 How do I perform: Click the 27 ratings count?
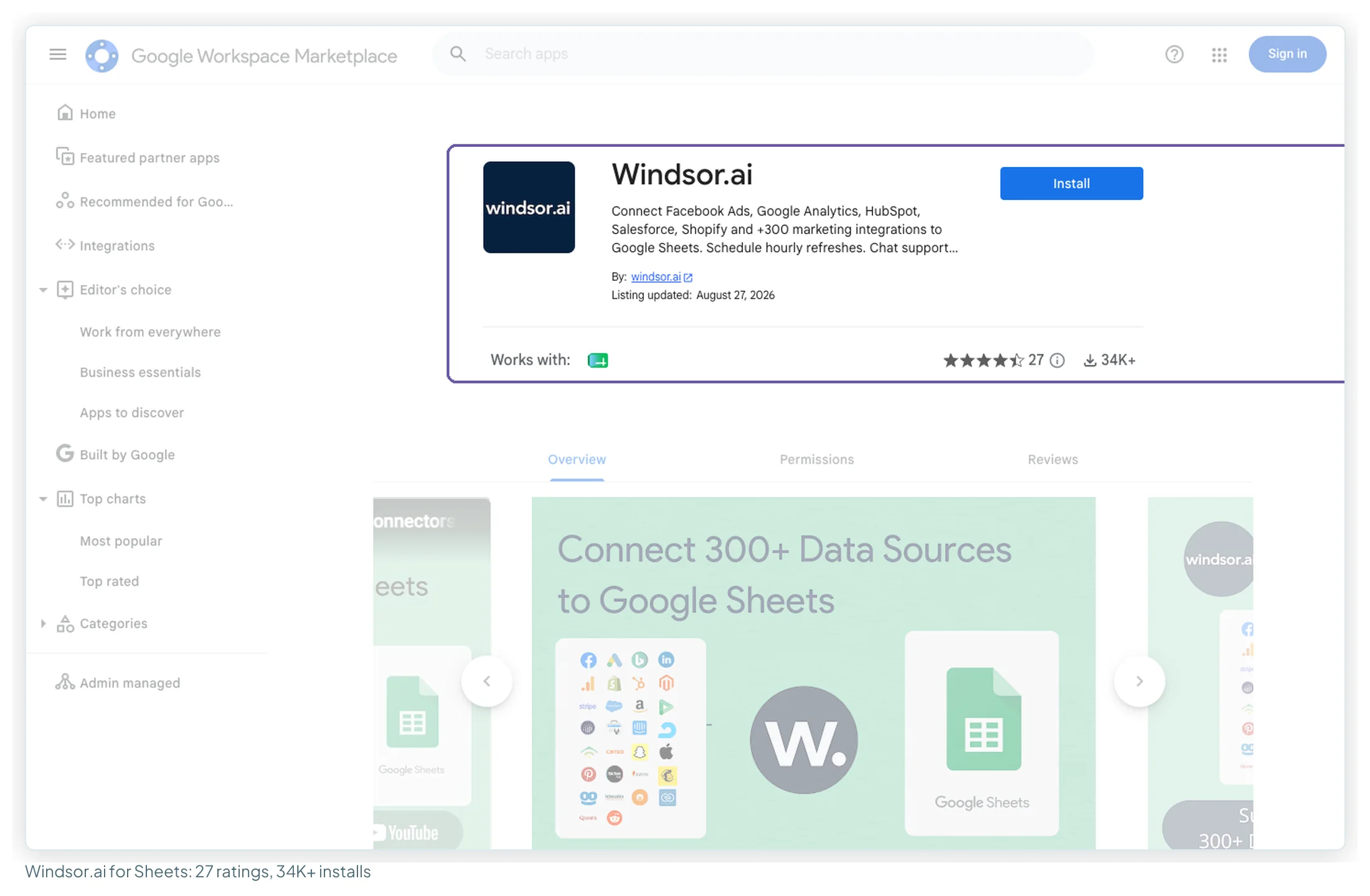pyautogui.click(x=1036, y=360)
